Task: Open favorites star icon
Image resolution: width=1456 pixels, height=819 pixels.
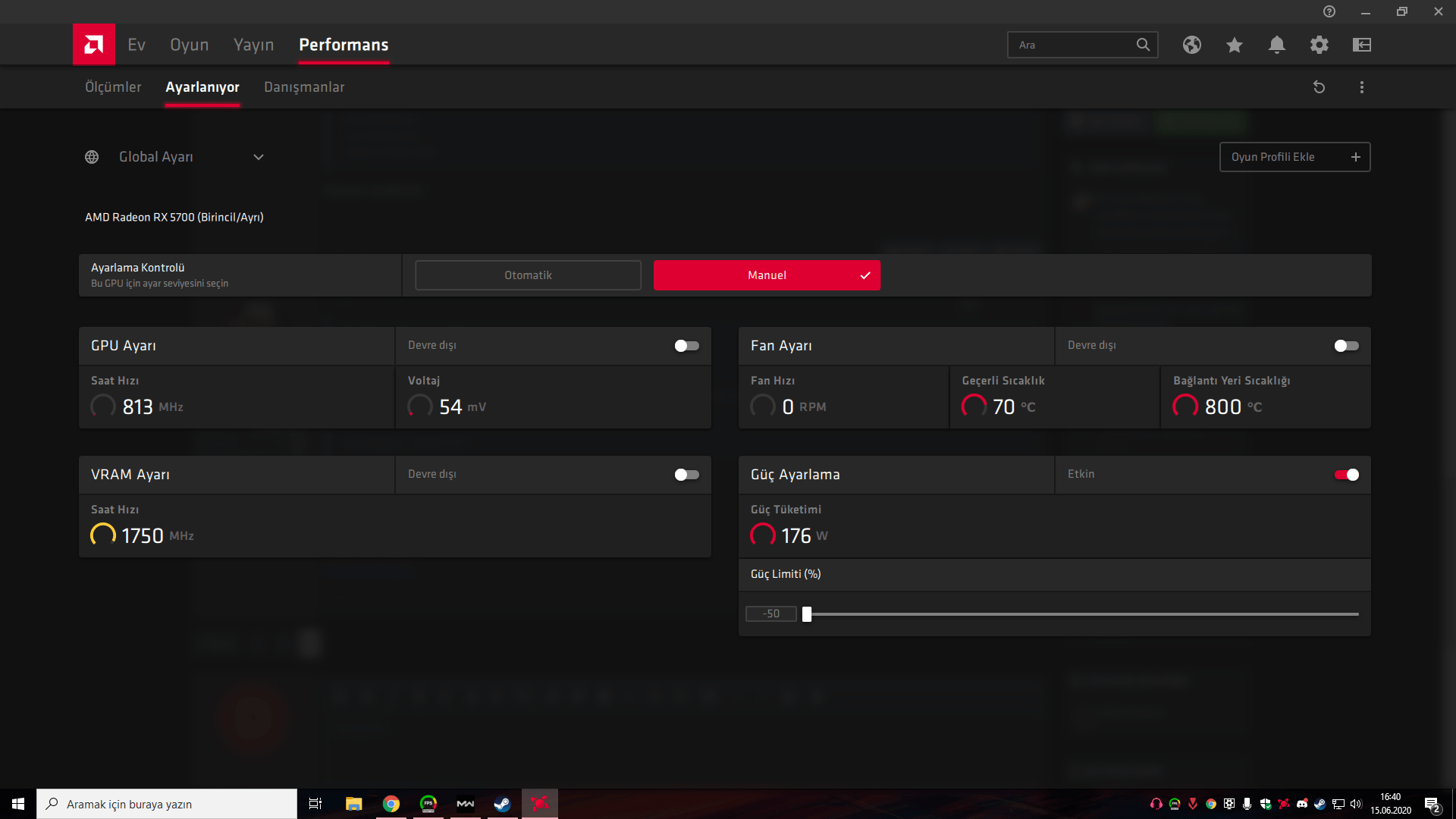Action: tap(1235, 45)
